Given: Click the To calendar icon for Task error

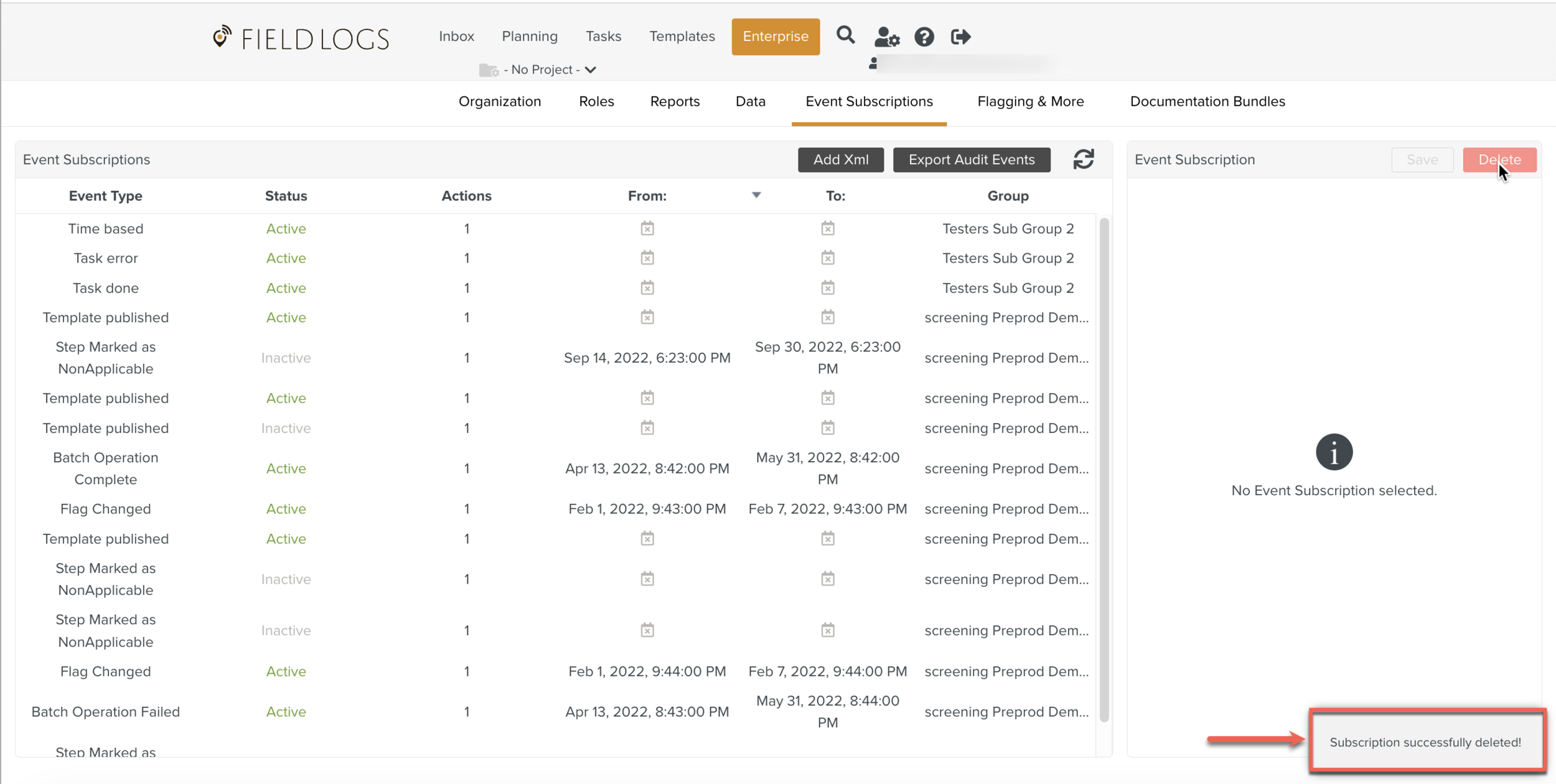Looking at the screenshot, I should pos(827,258).
